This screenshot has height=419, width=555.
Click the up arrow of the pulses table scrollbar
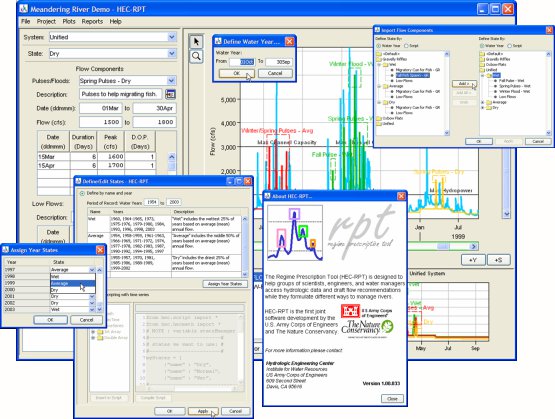[x=172, y=156]
